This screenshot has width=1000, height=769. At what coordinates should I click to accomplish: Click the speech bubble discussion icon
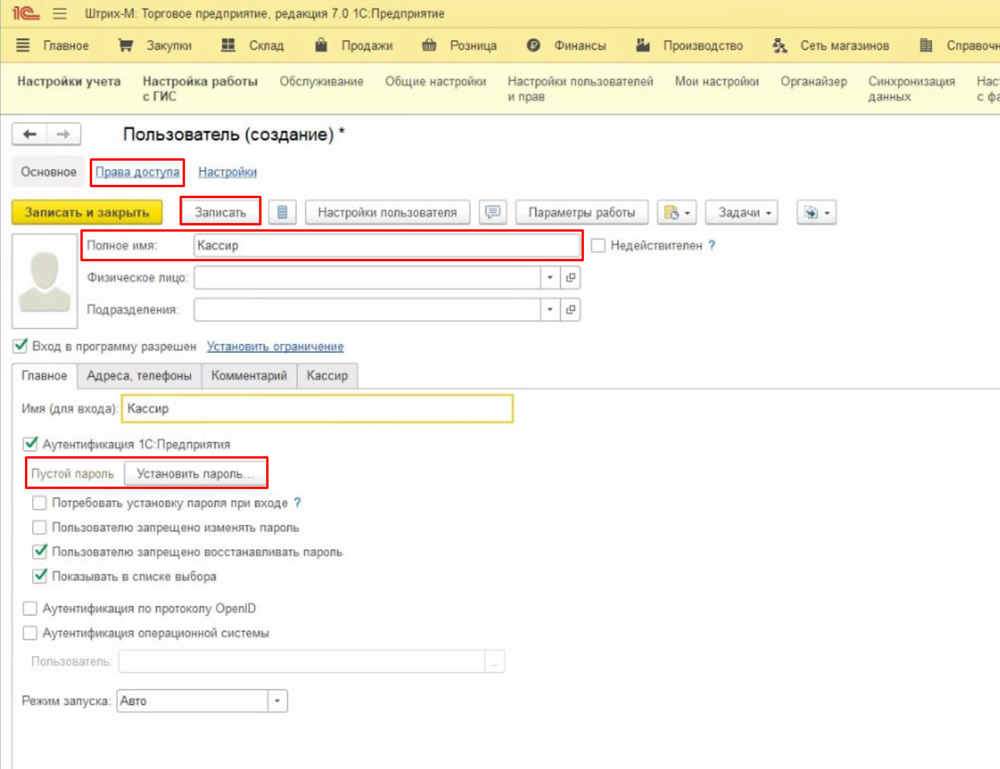[x=492, y=212]
